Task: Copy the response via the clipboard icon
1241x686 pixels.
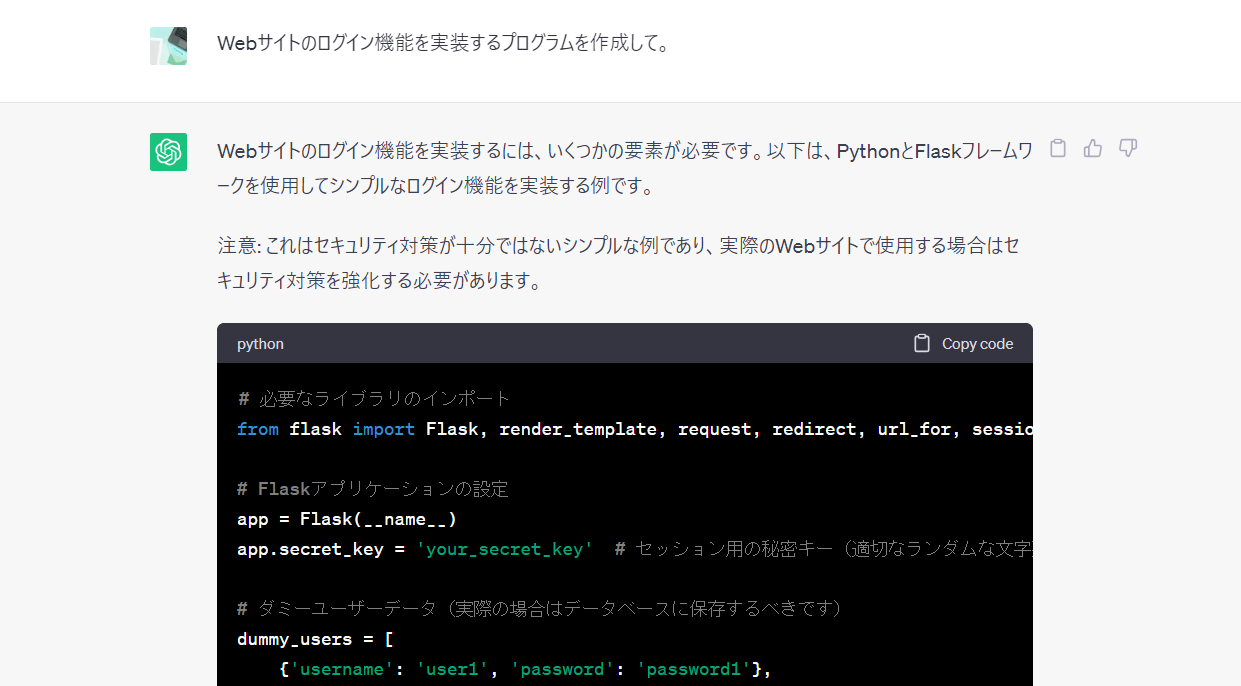Action: coord(1057,147)
